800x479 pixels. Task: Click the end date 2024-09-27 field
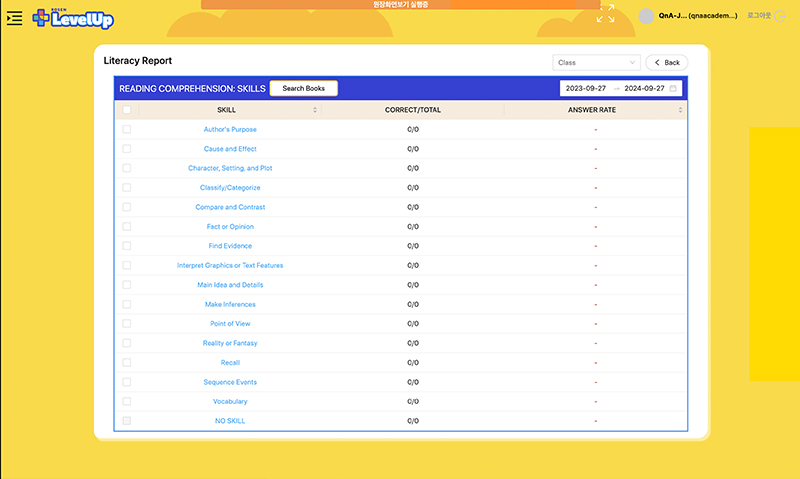(x=645, y=89)
